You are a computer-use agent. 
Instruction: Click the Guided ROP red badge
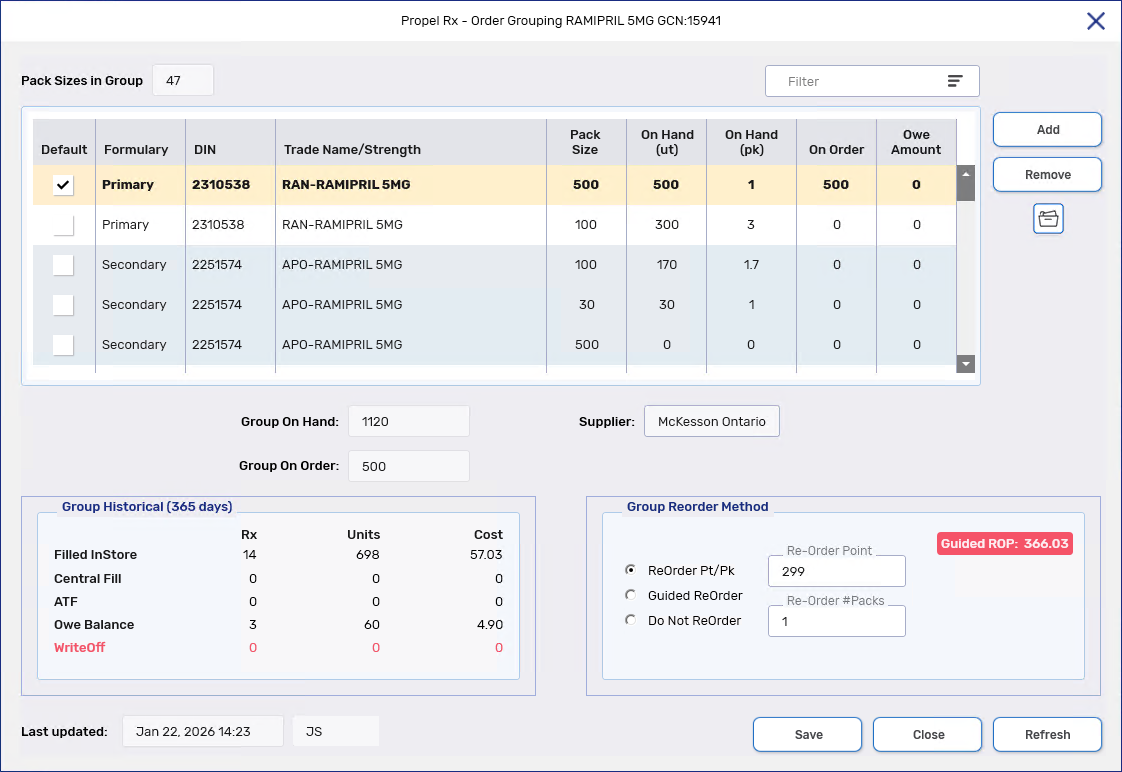[1004, 544]
